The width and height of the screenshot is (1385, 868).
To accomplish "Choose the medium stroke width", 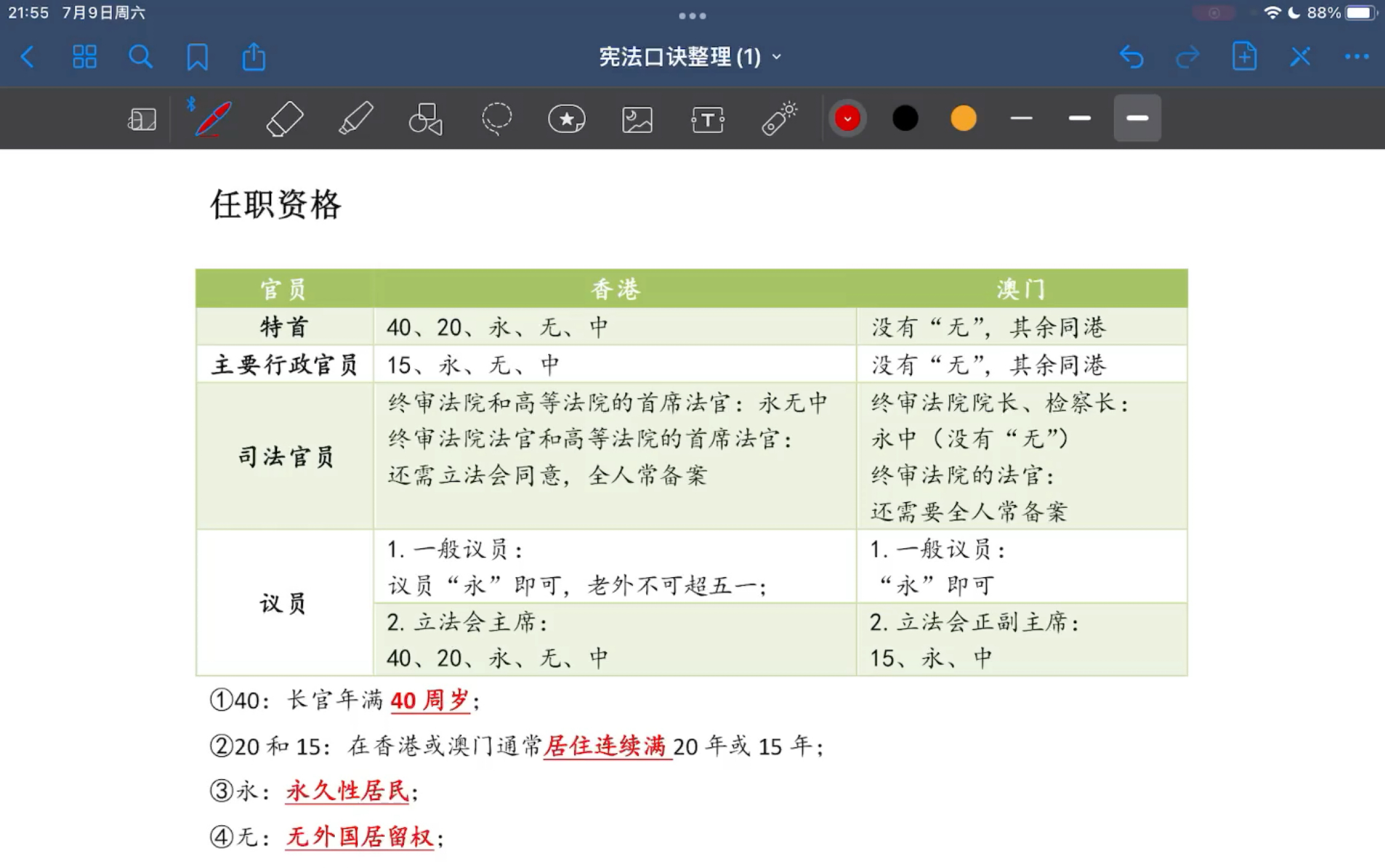I will pos(1080,118).
